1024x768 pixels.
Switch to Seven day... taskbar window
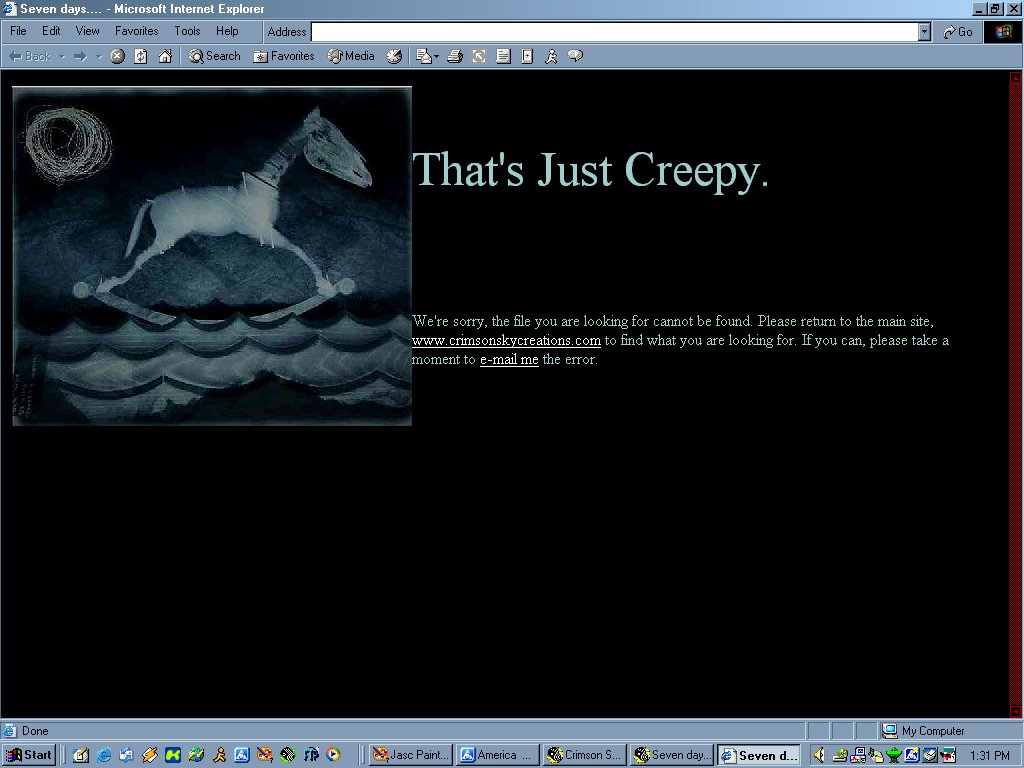coord(672,755)
